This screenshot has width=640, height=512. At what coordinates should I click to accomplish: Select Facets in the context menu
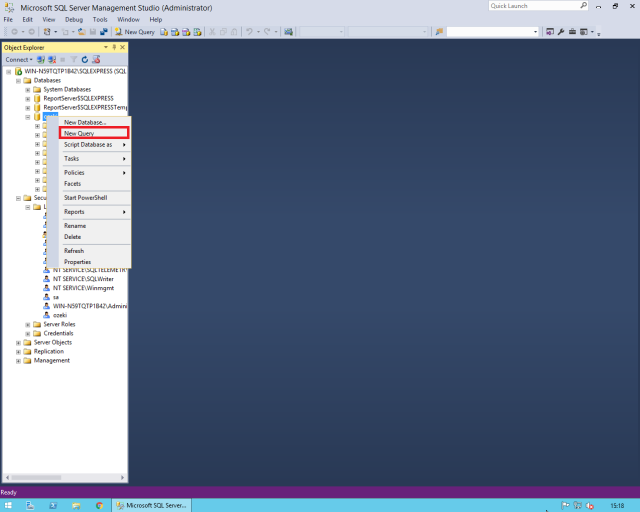[94, 184]
